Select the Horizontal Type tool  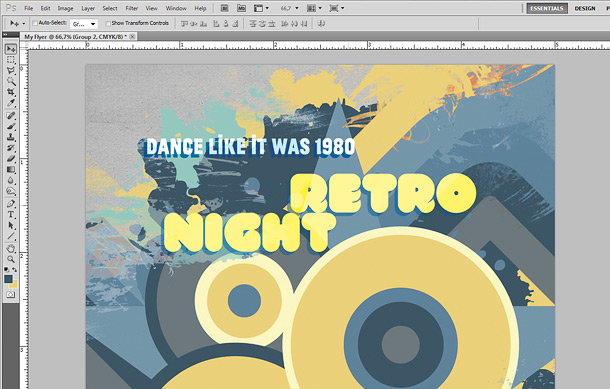click(x=11, y=214)
